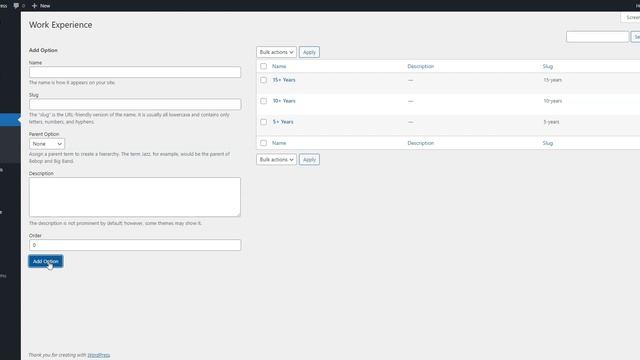The image size is (640, 360).
Task: Open the 10+ Years option link
Action: 284,101
